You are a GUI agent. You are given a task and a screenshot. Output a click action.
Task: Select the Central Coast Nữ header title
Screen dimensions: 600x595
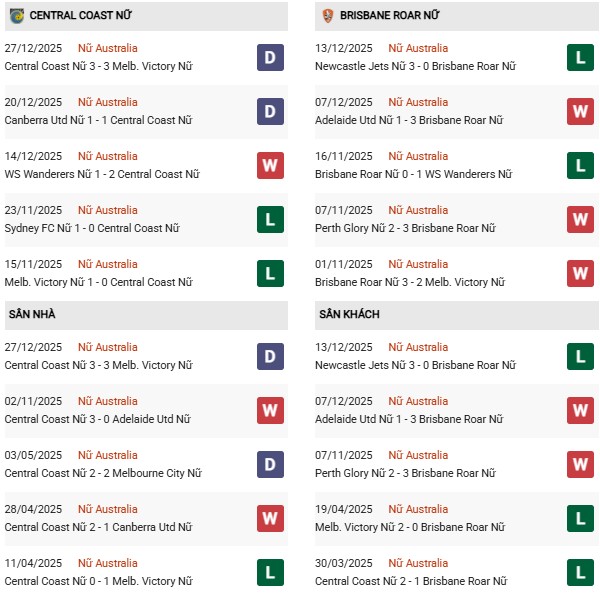point(80,16)
